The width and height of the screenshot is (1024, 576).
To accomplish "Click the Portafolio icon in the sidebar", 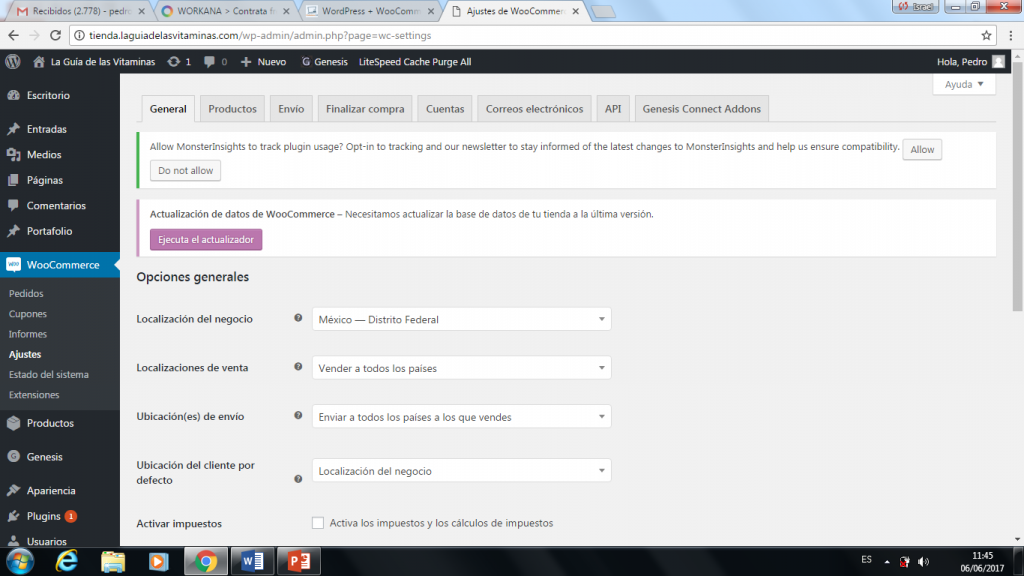I will point(14,231).
